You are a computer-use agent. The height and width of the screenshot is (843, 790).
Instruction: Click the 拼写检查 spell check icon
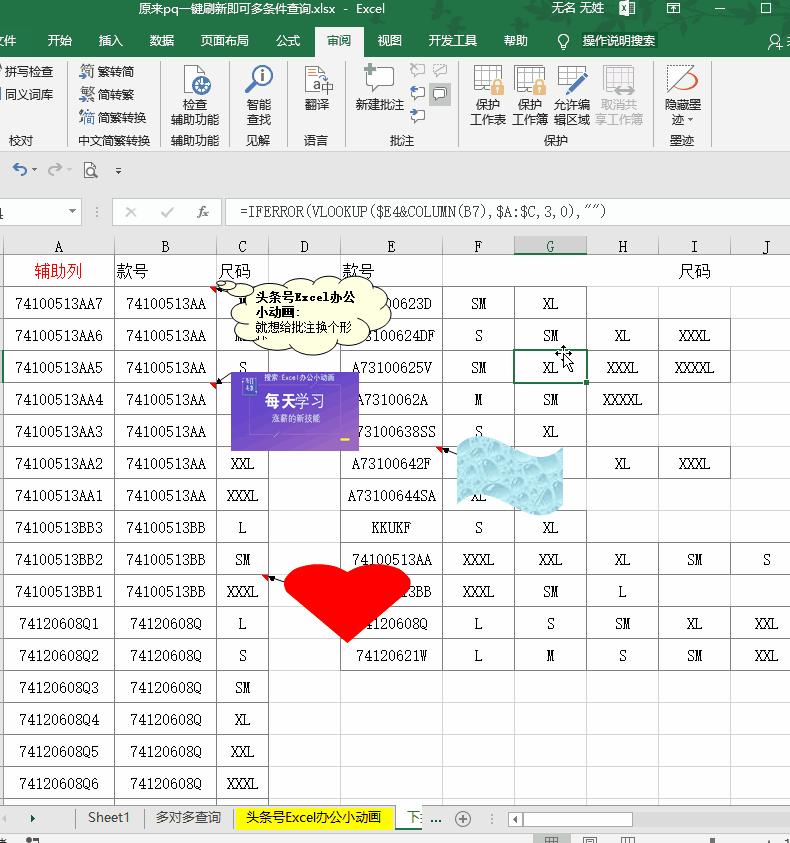tap(28, 72)
